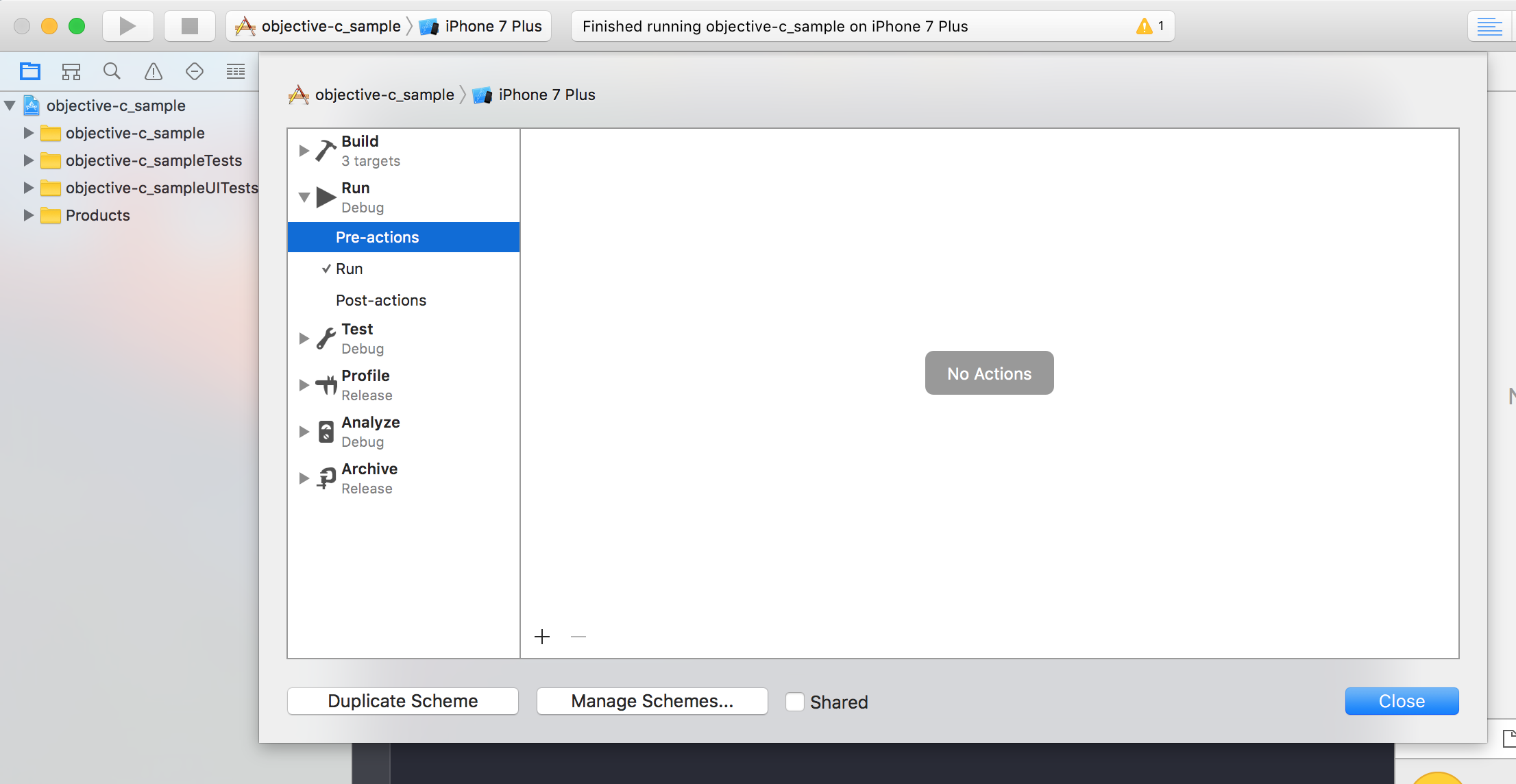Expand the objective-c_sampleTests folder

click(x=28, y=160)
